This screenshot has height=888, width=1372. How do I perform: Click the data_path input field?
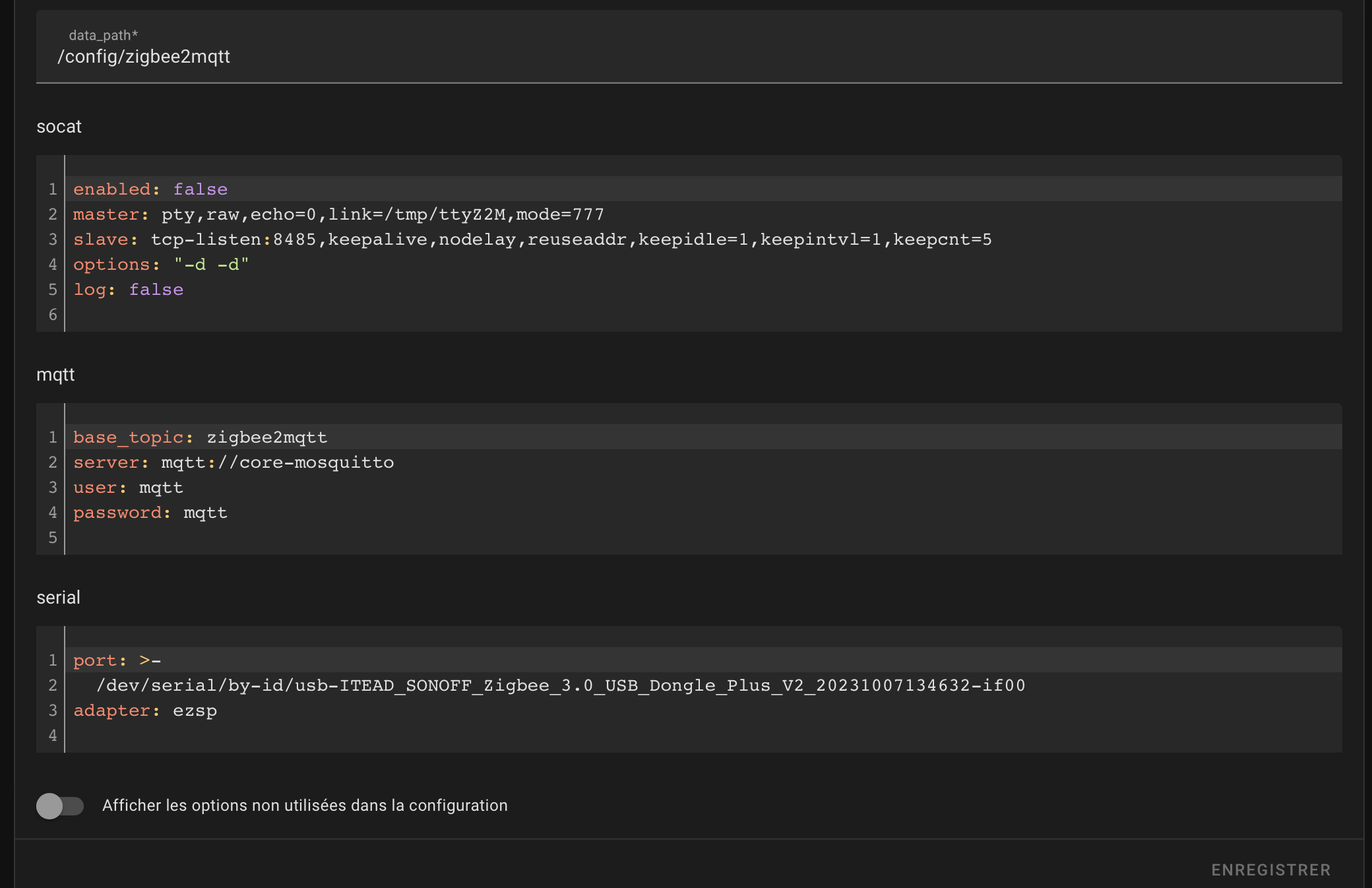coord(689,57)
